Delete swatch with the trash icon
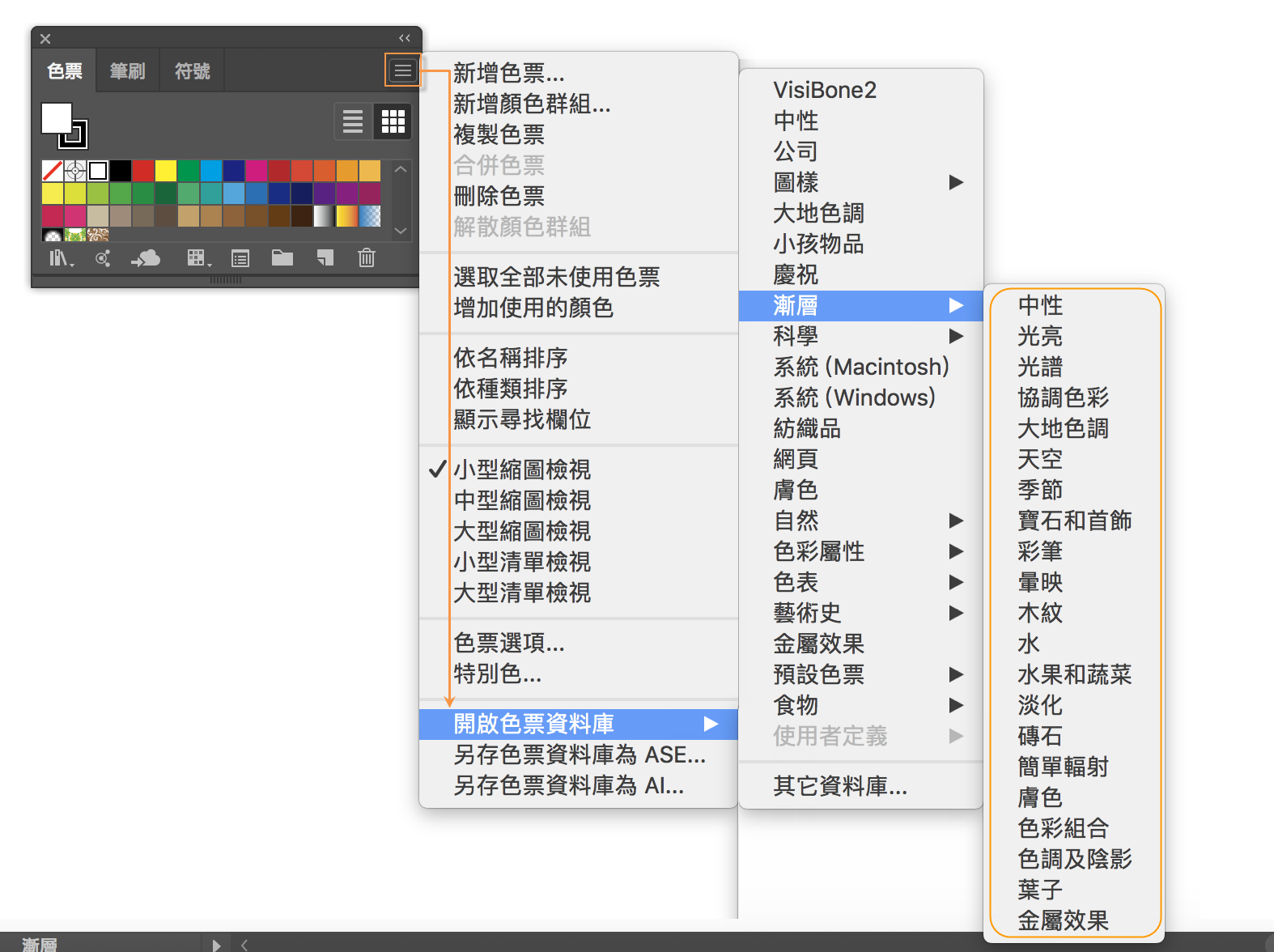The image size is (1274, 952). (x=367, y=258)
